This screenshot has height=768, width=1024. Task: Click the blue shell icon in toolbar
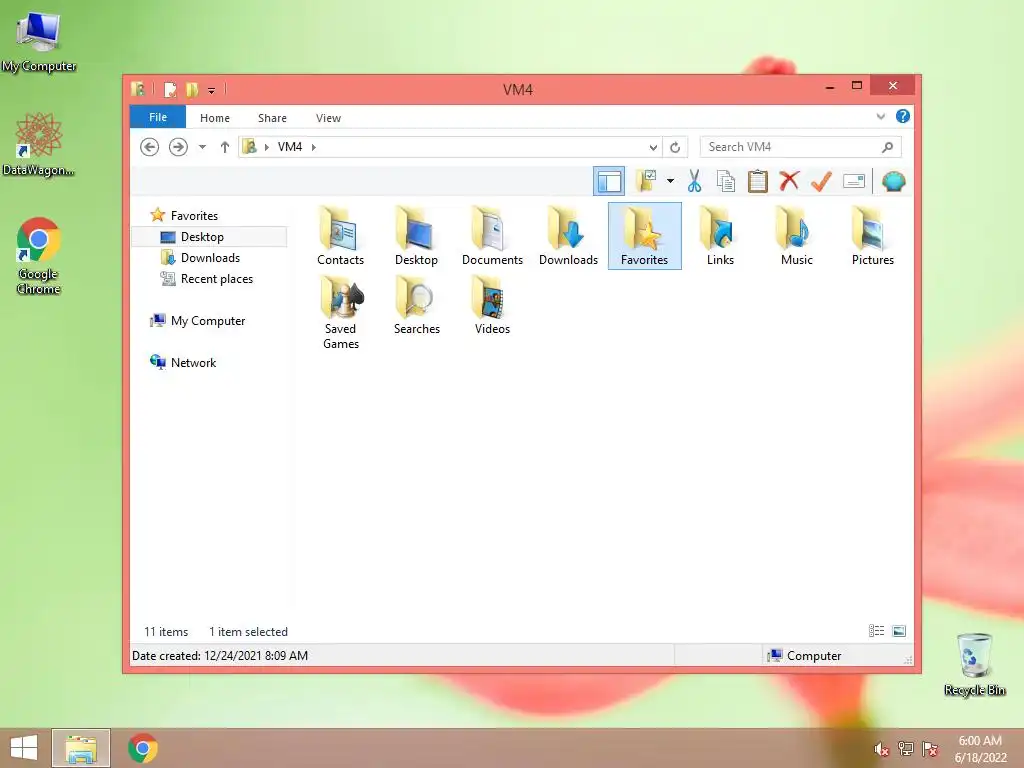tap(893, 181)
